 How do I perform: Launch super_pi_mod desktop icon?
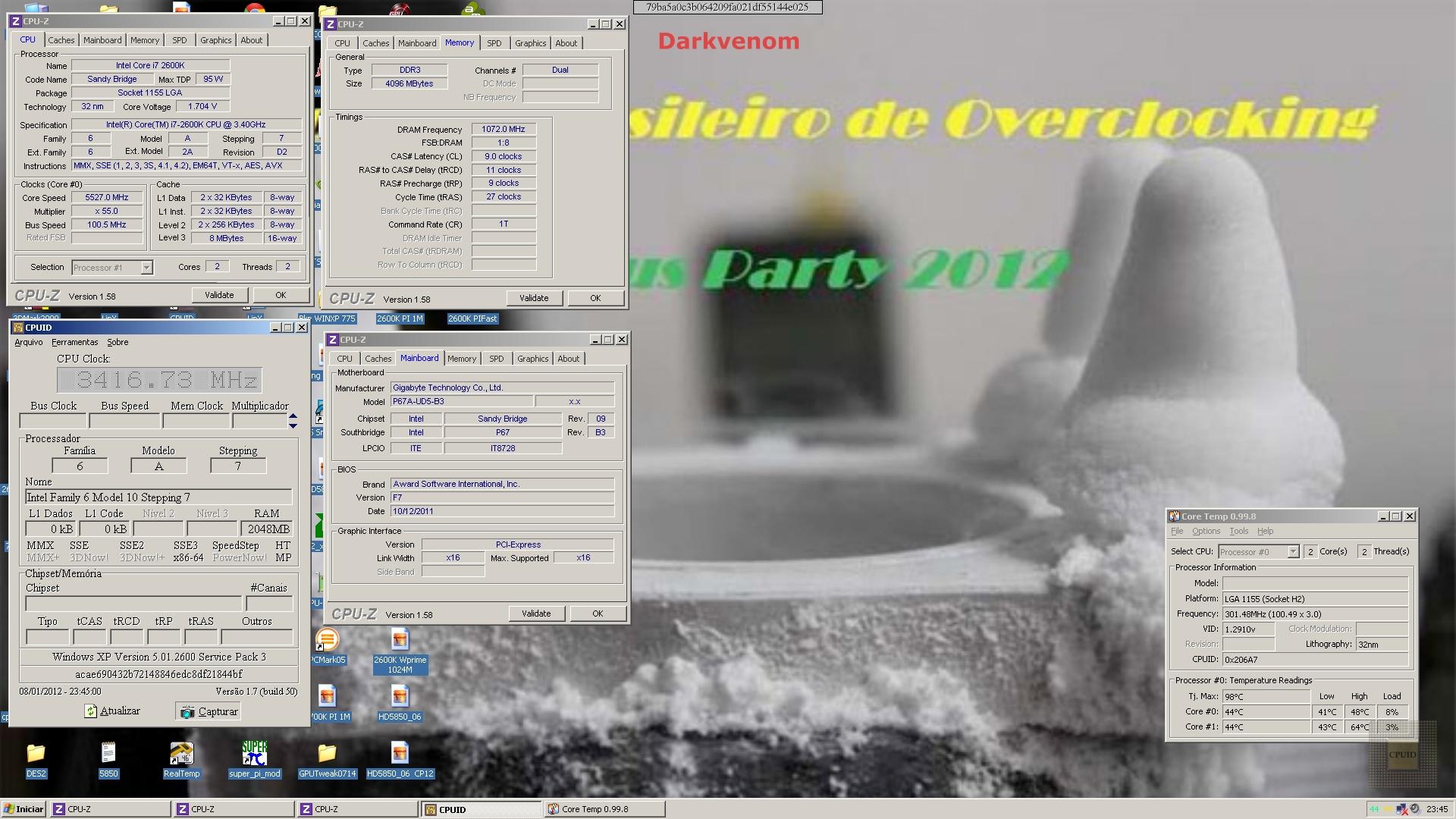tap(255, 759)
